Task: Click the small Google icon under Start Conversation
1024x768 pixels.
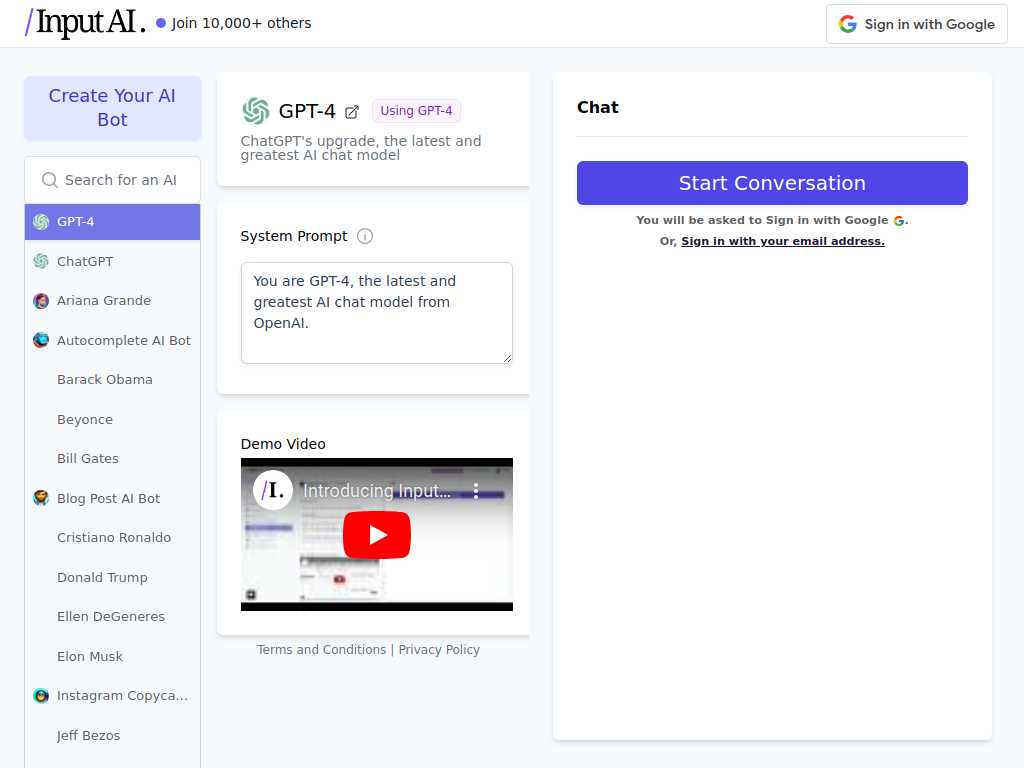Action: [x=899, y=221]
